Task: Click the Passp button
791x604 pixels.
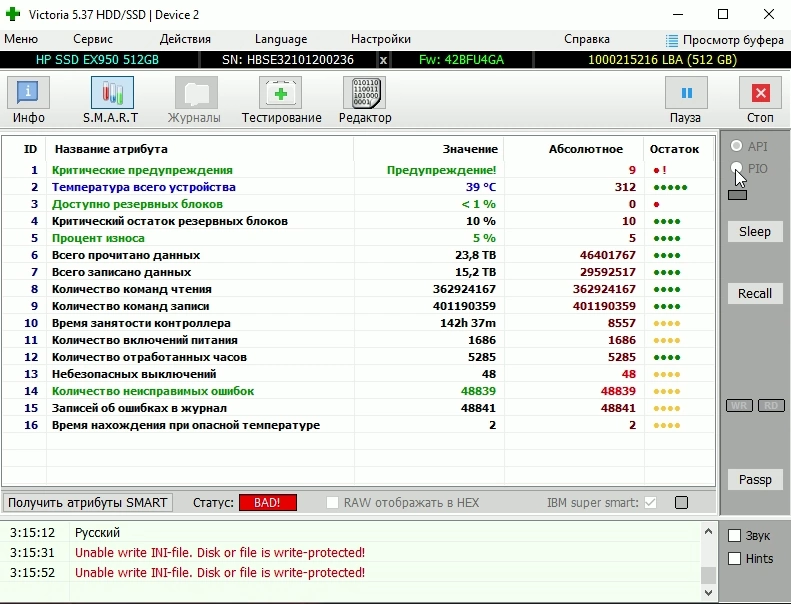Action: tap(755, 479)
